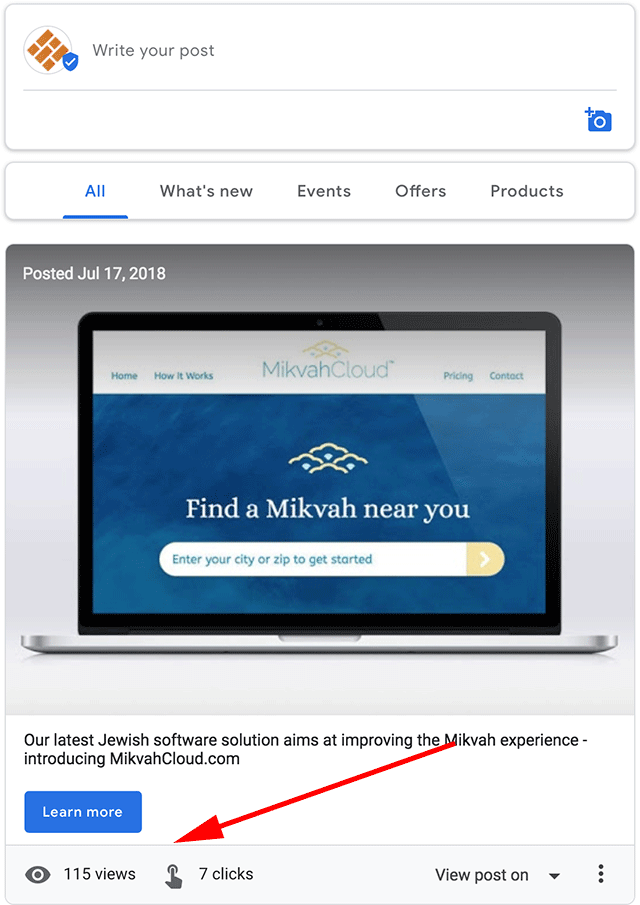Click the business logo avatar
The height and width of the screenshot is (905, 640).
(x=48, y=50)
